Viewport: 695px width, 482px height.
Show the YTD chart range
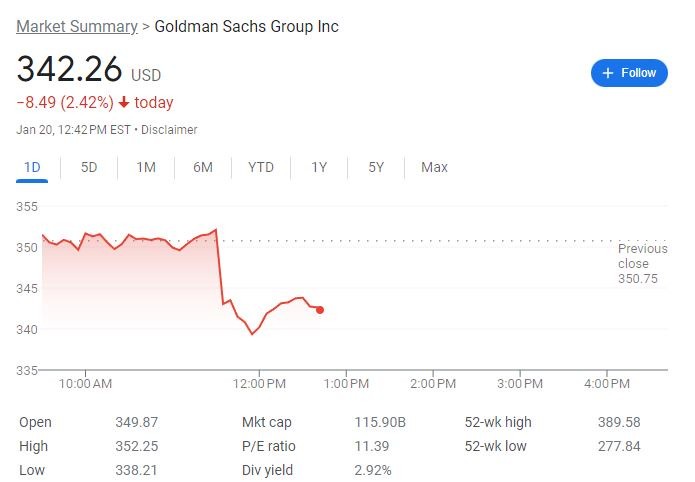coord(261,167)
